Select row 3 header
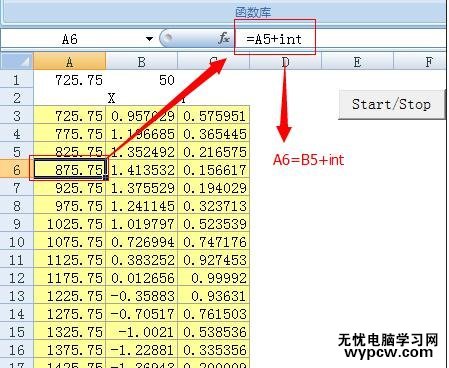This screenshot has height=368, width=449. 17,116
